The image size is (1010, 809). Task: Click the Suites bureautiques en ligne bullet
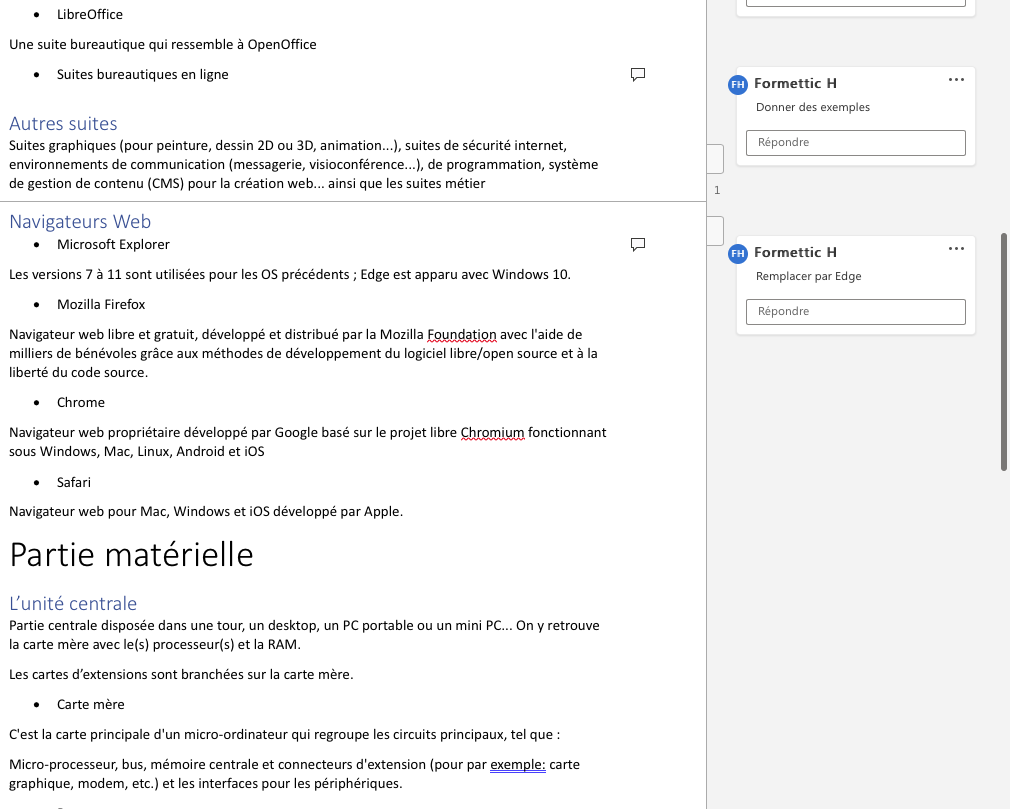[142, 75]
